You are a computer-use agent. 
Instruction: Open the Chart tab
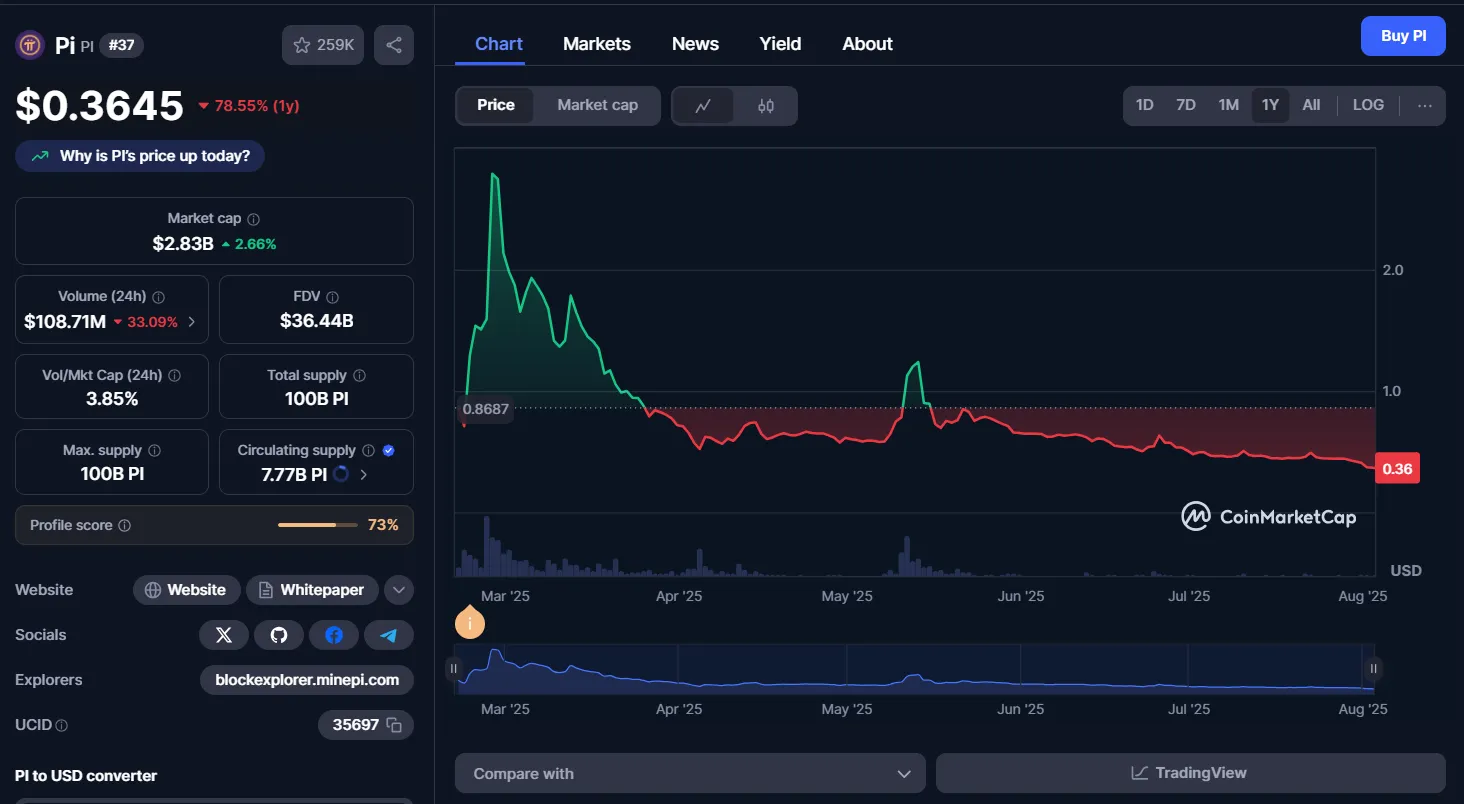coord(499,44)
